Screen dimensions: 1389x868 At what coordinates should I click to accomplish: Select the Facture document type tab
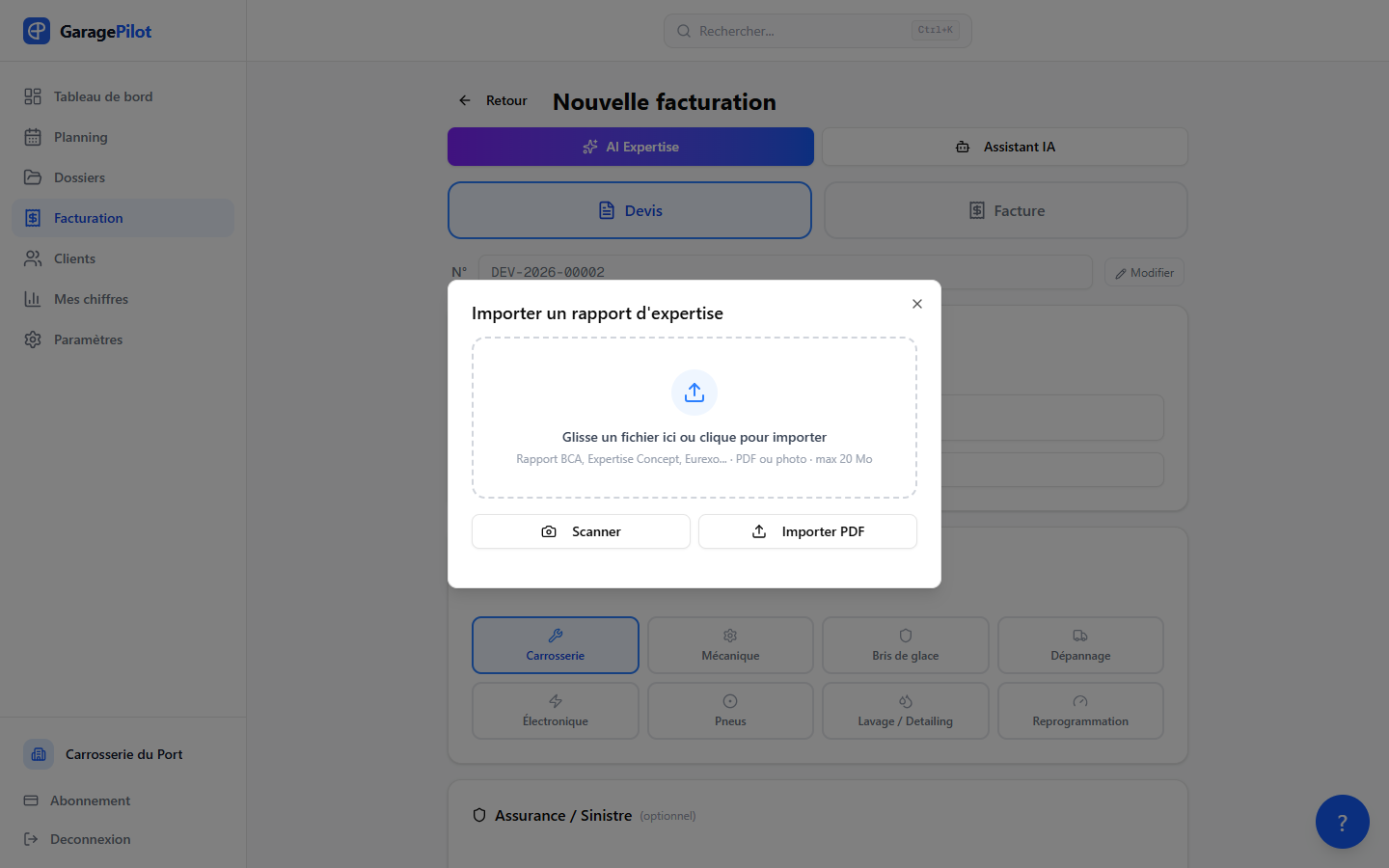click(x=1006, y=210)
